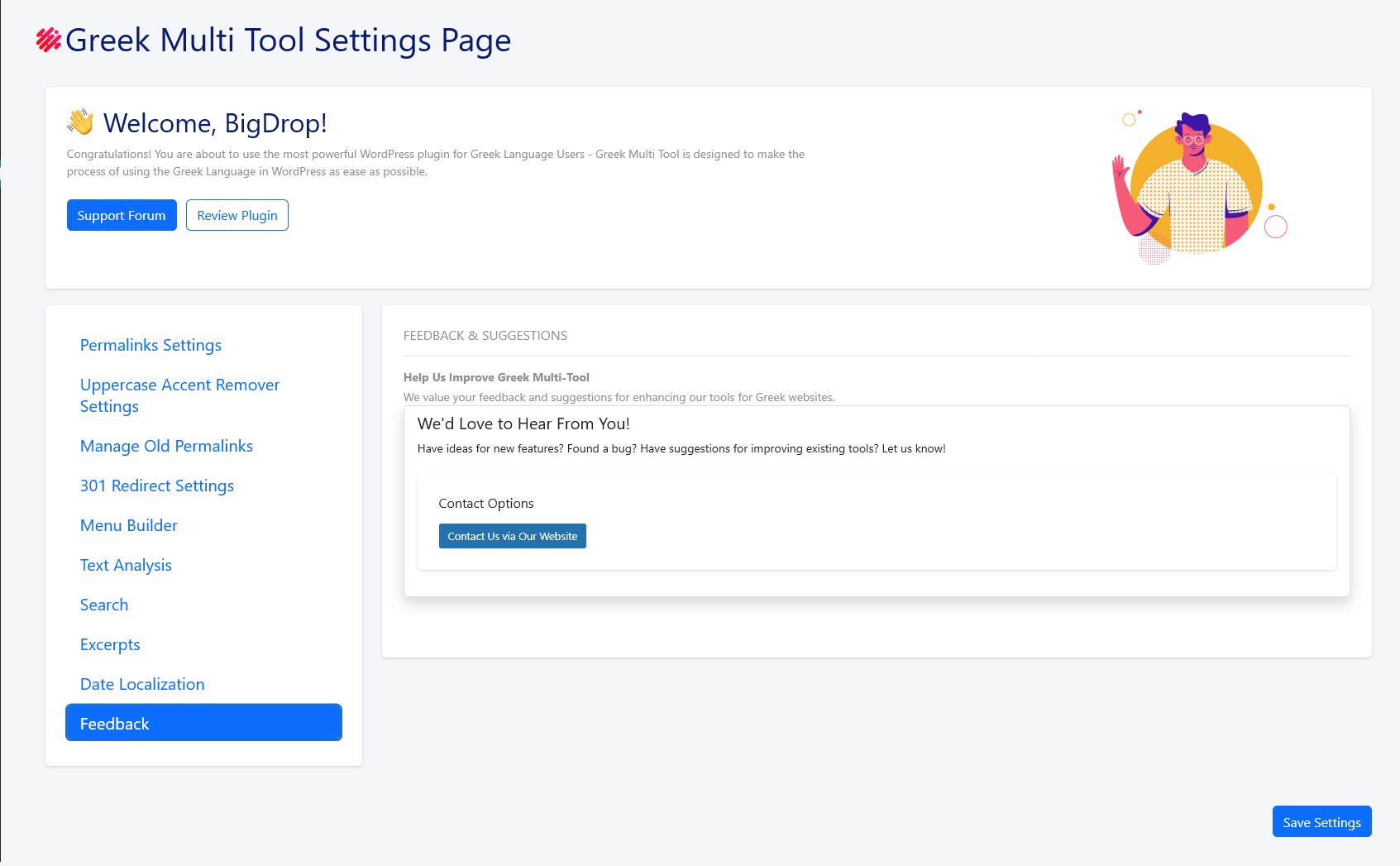Select the active Feedback tab
1400x866 pixels.
203,723
